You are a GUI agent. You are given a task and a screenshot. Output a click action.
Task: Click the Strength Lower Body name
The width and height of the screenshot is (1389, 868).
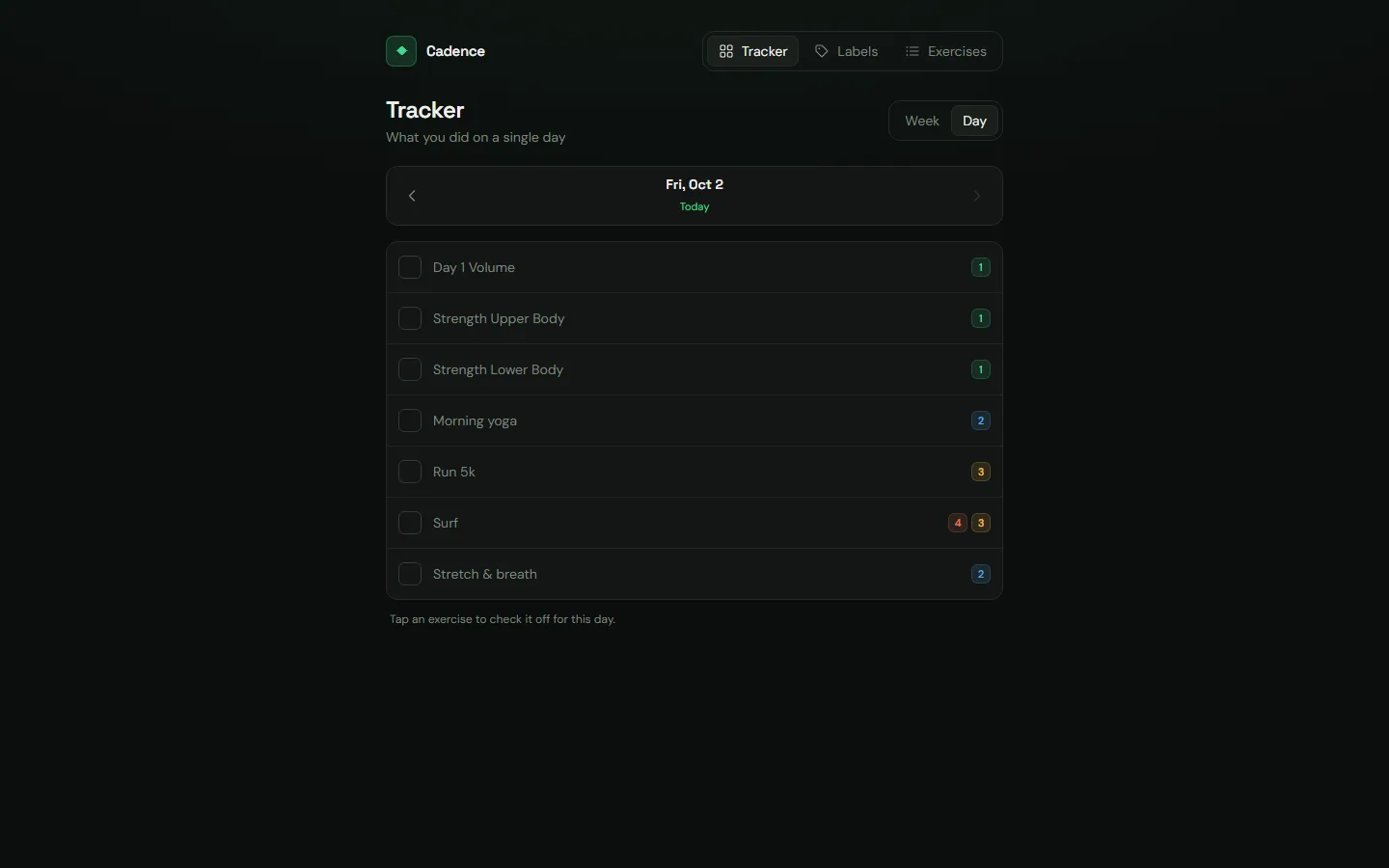[498, 369]
